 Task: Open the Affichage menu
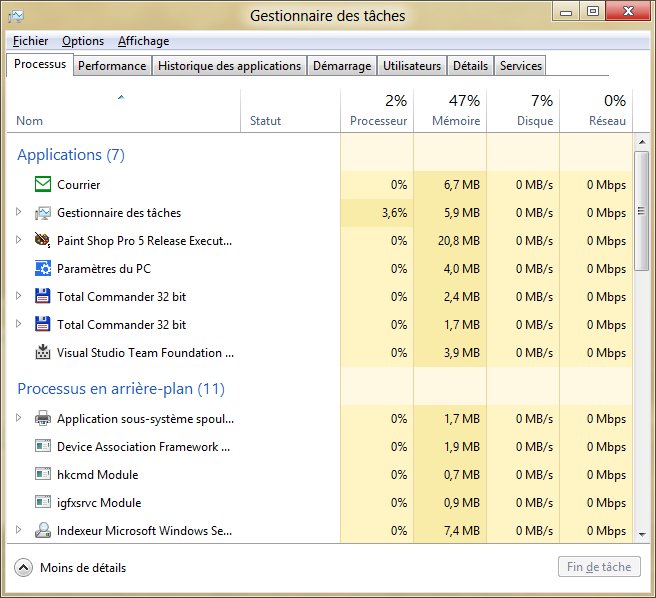pos(143,41)
